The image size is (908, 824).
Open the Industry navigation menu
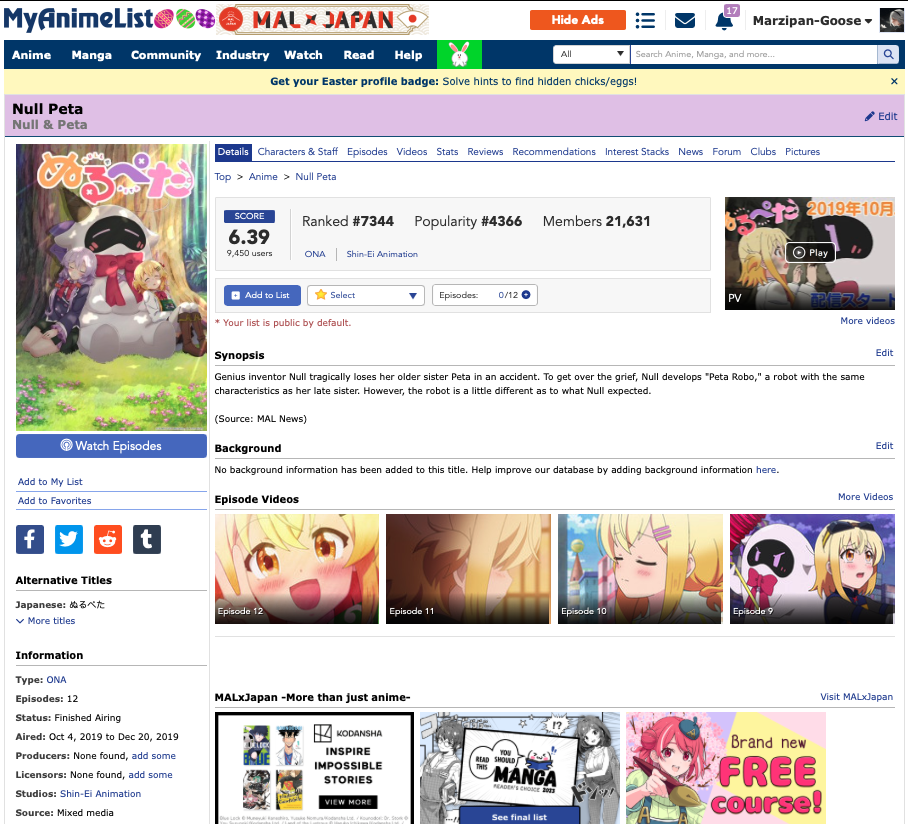(242, 55)
